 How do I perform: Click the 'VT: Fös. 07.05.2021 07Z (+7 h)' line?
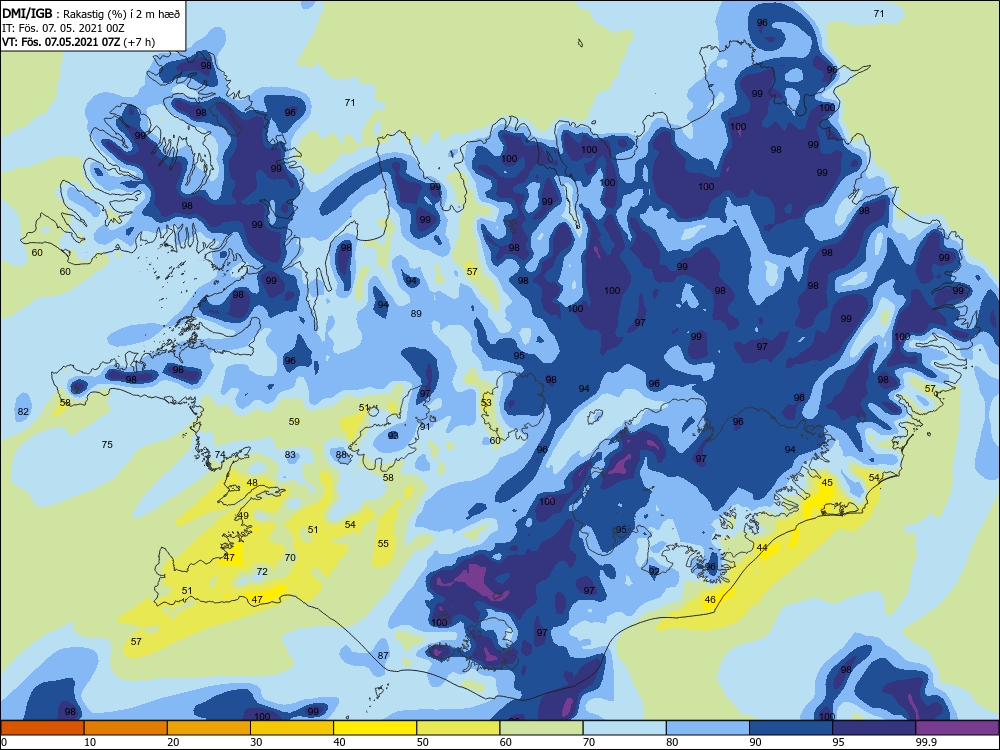pos(78,42)
